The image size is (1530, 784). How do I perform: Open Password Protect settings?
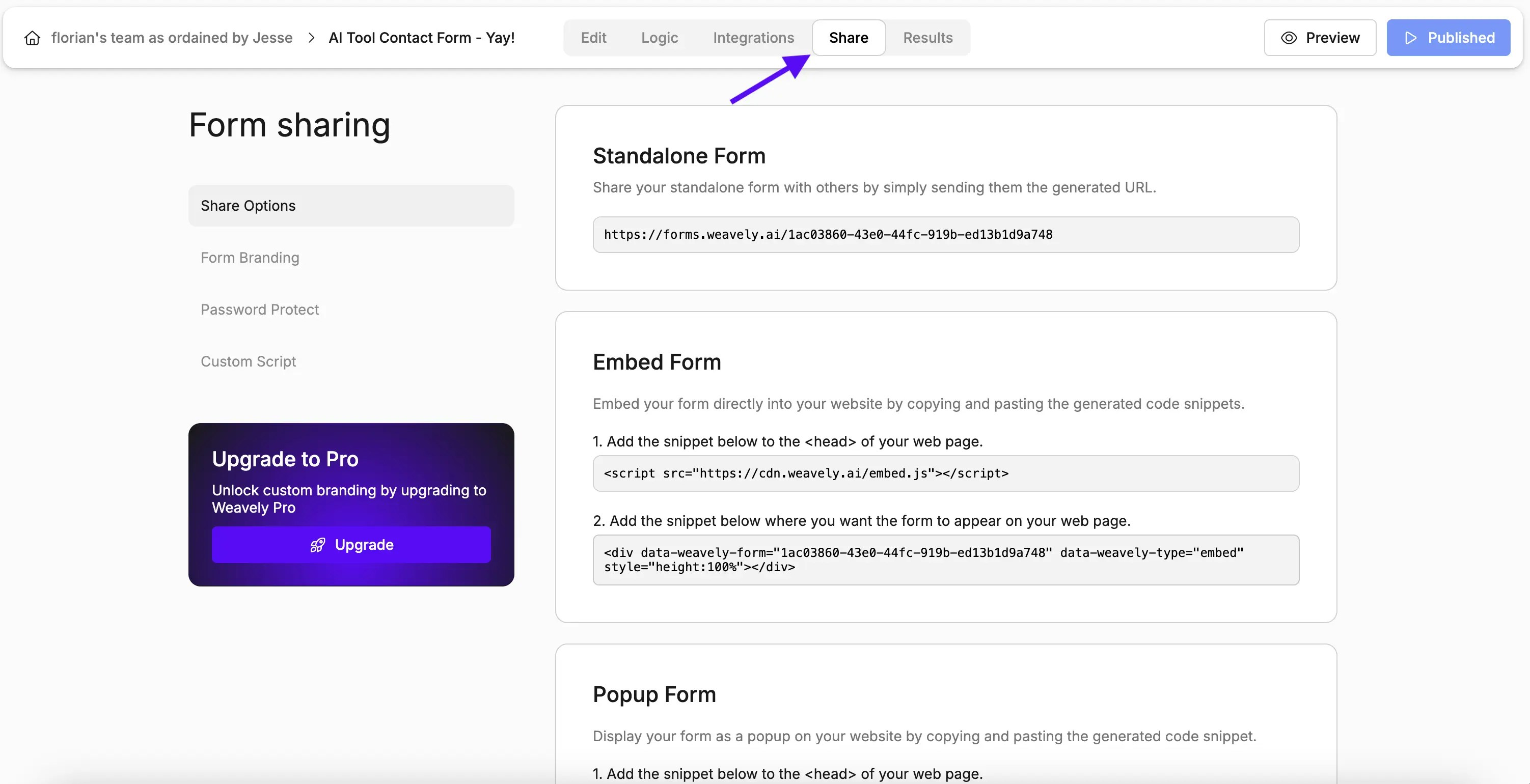[260, 309]
